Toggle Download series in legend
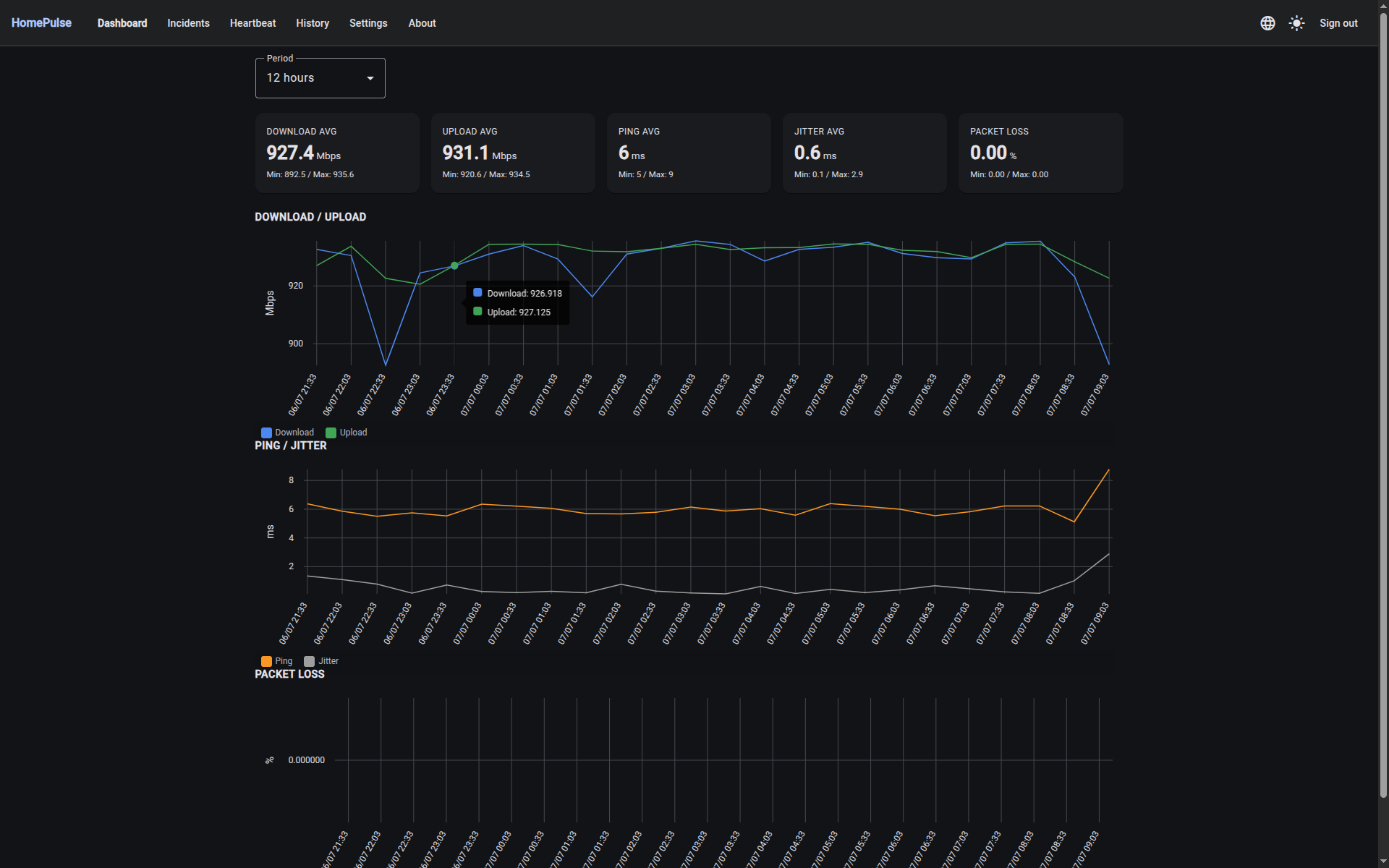 click(287, 433)
